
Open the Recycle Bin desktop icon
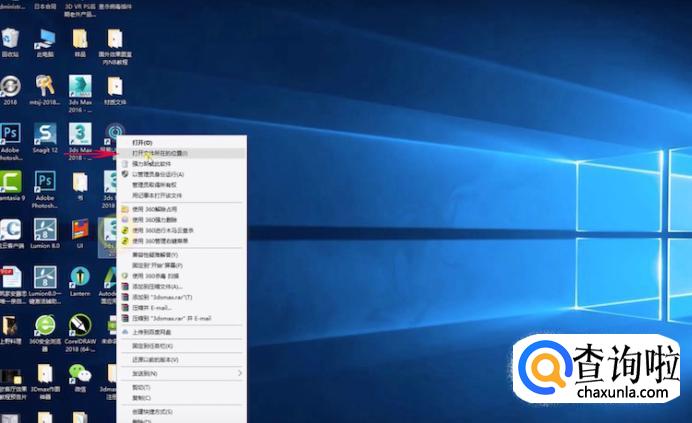(x=10, y=43)
